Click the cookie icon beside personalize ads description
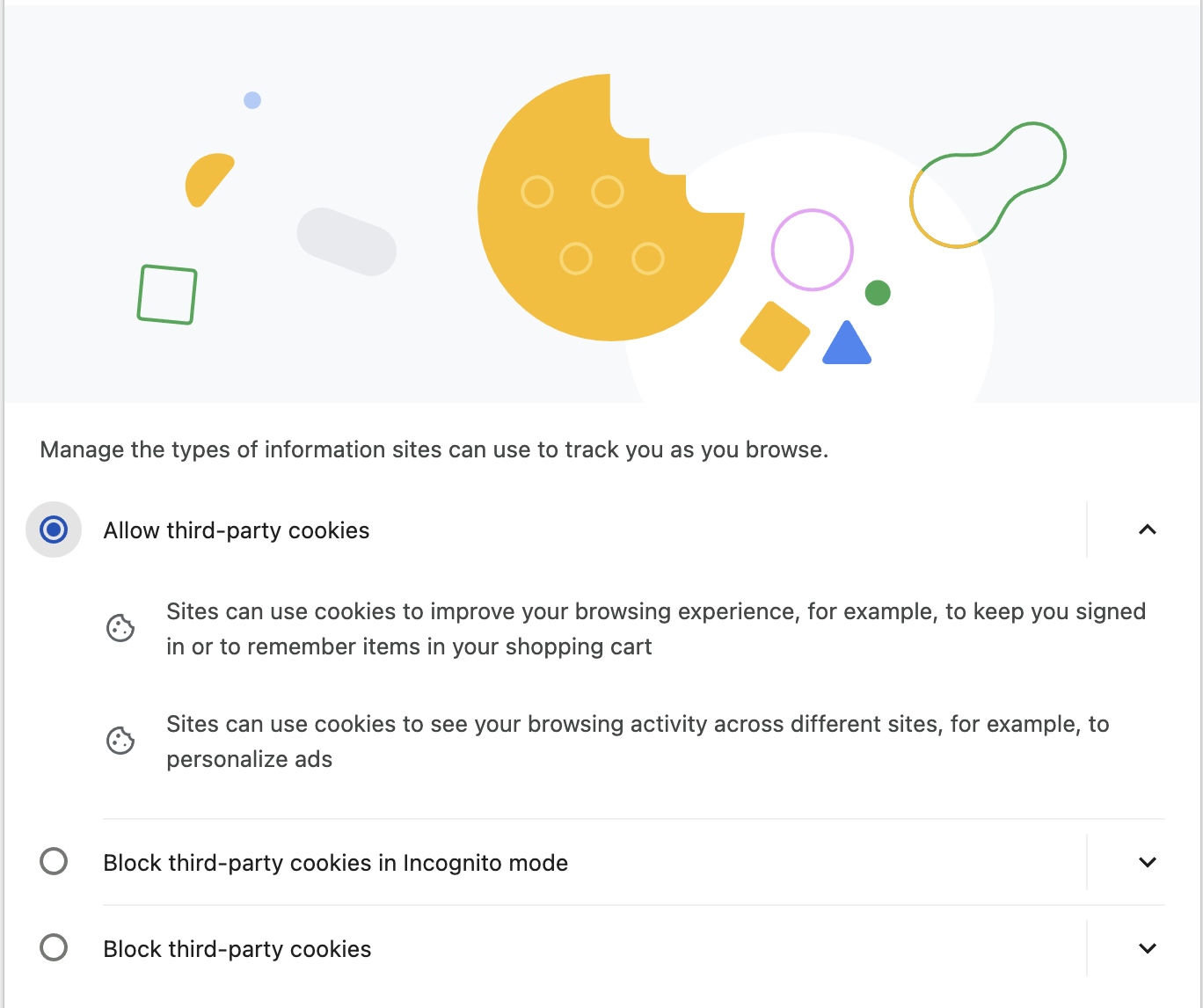 120,741
